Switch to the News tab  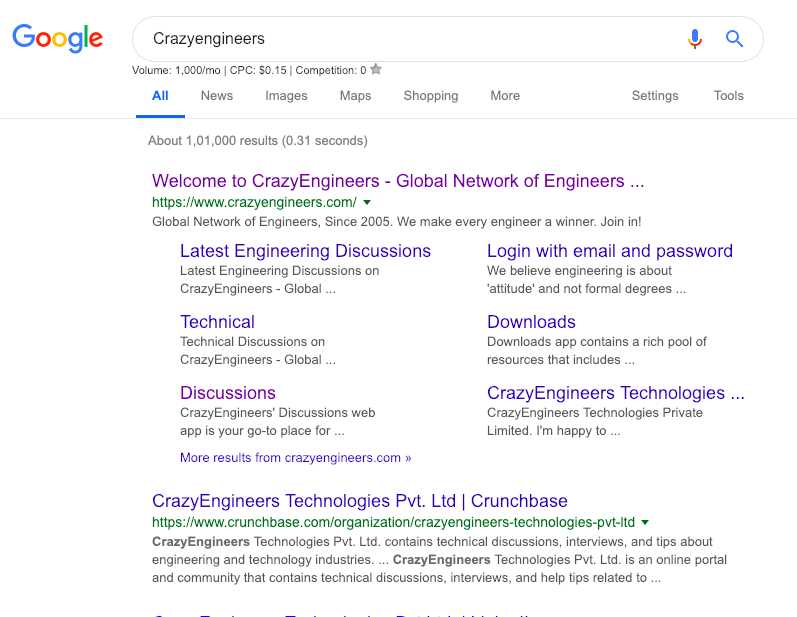coord(217,96)
